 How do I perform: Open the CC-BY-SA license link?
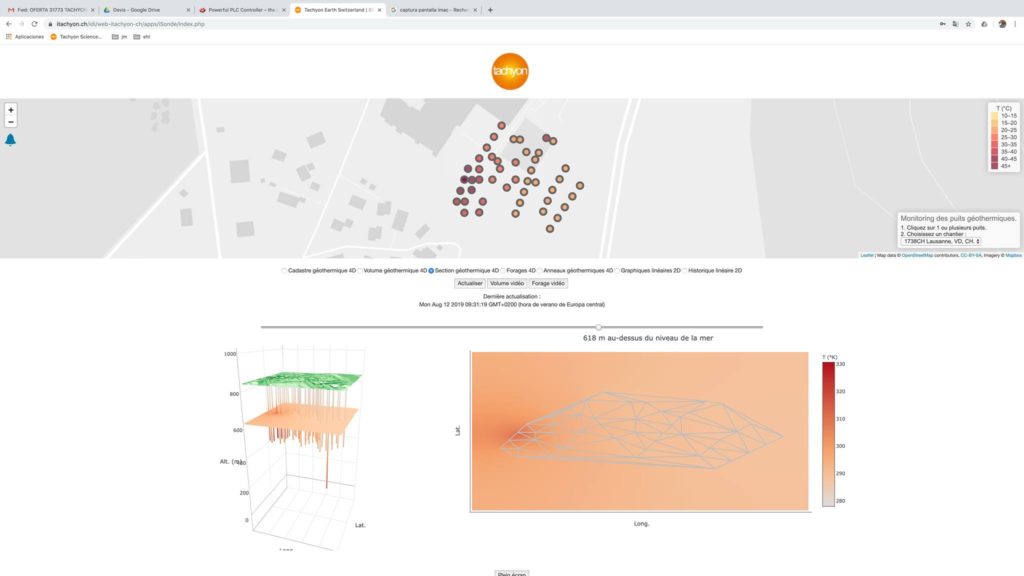(970, 255)
